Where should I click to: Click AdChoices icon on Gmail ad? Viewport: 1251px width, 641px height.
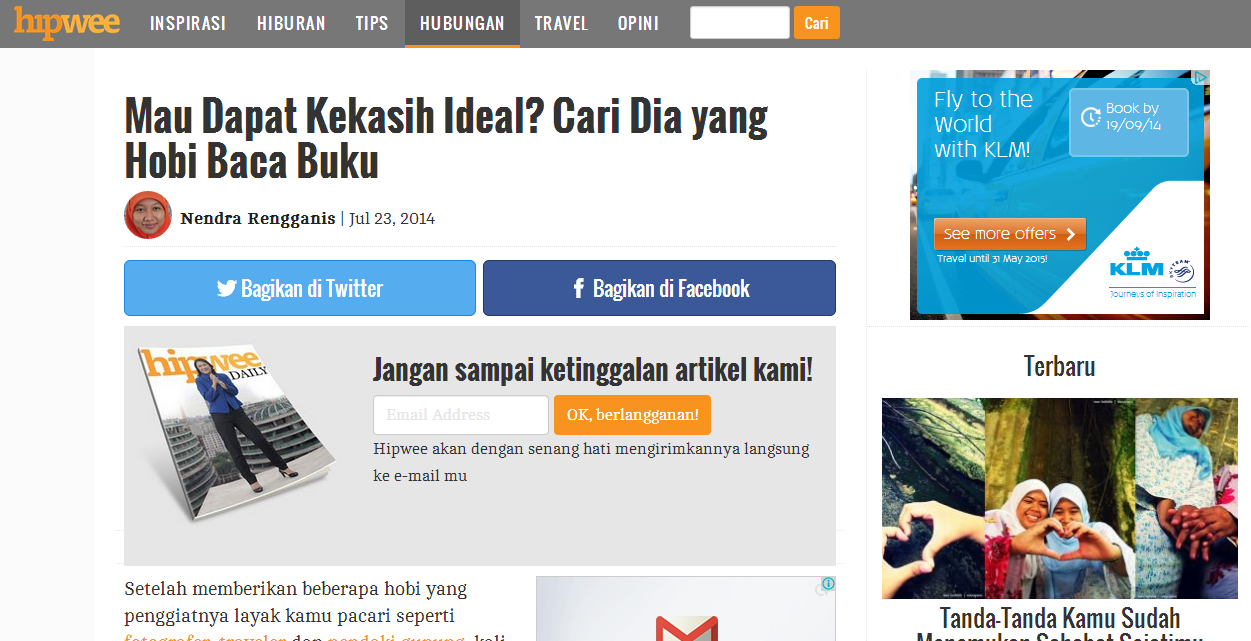828,584
